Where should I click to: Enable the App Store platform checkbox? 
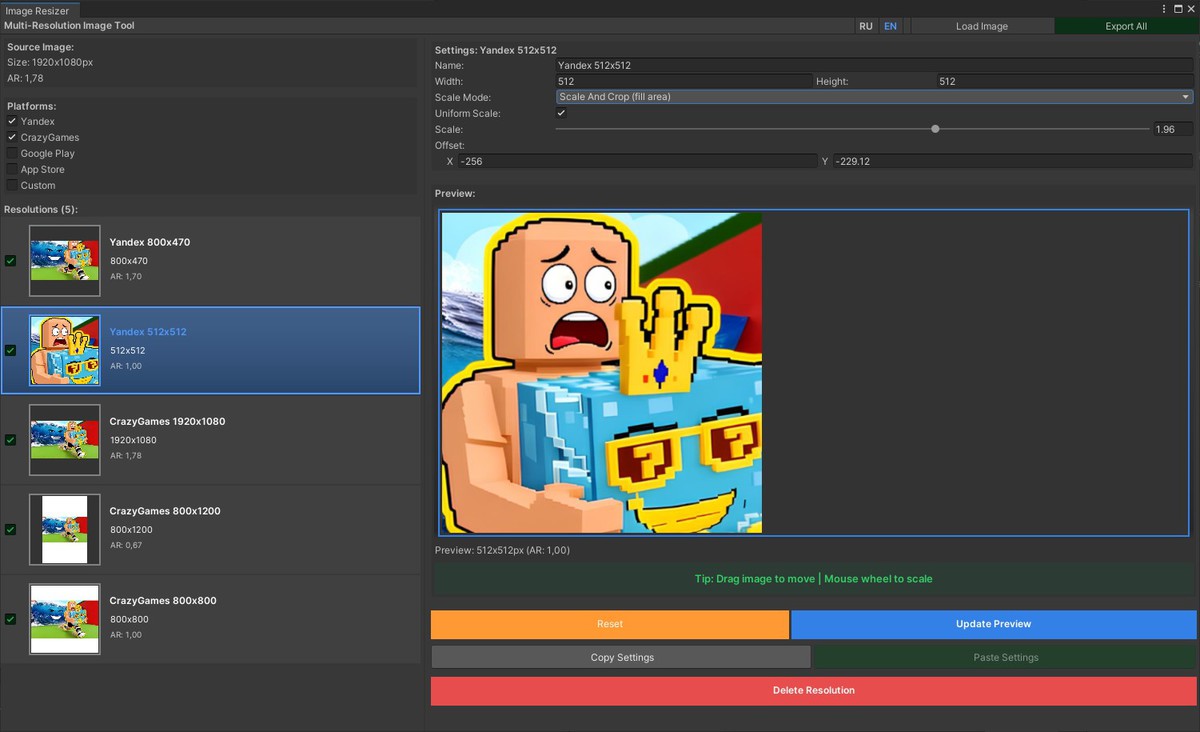(x=12, y=169)
